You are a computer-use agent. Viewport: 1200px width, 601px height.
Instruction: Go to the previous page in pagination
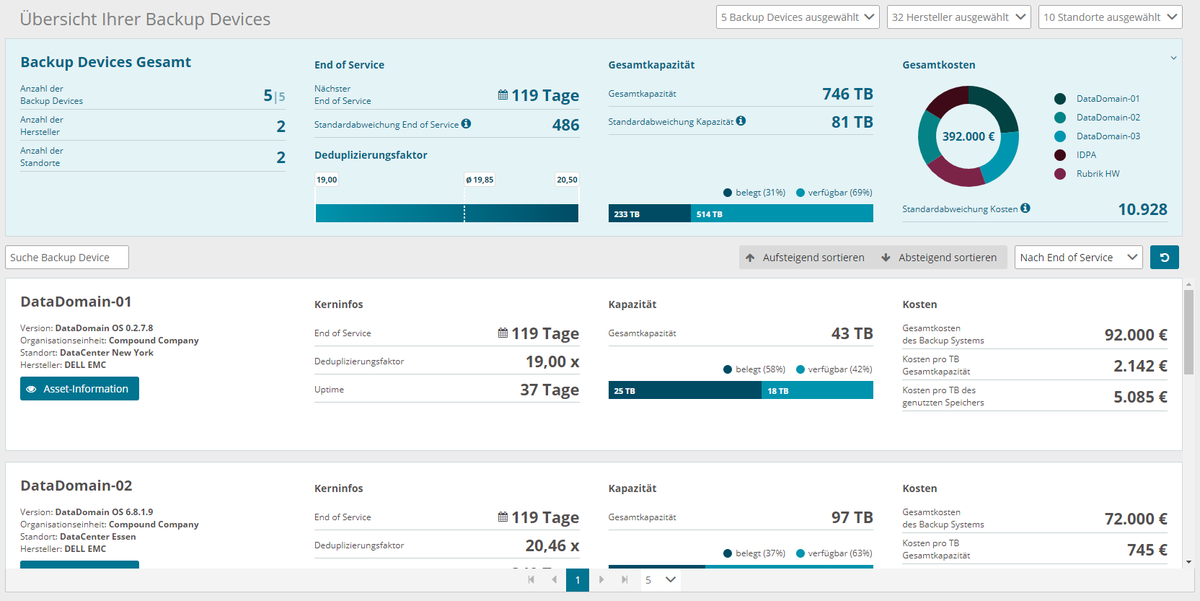click(x=554, y=579)
